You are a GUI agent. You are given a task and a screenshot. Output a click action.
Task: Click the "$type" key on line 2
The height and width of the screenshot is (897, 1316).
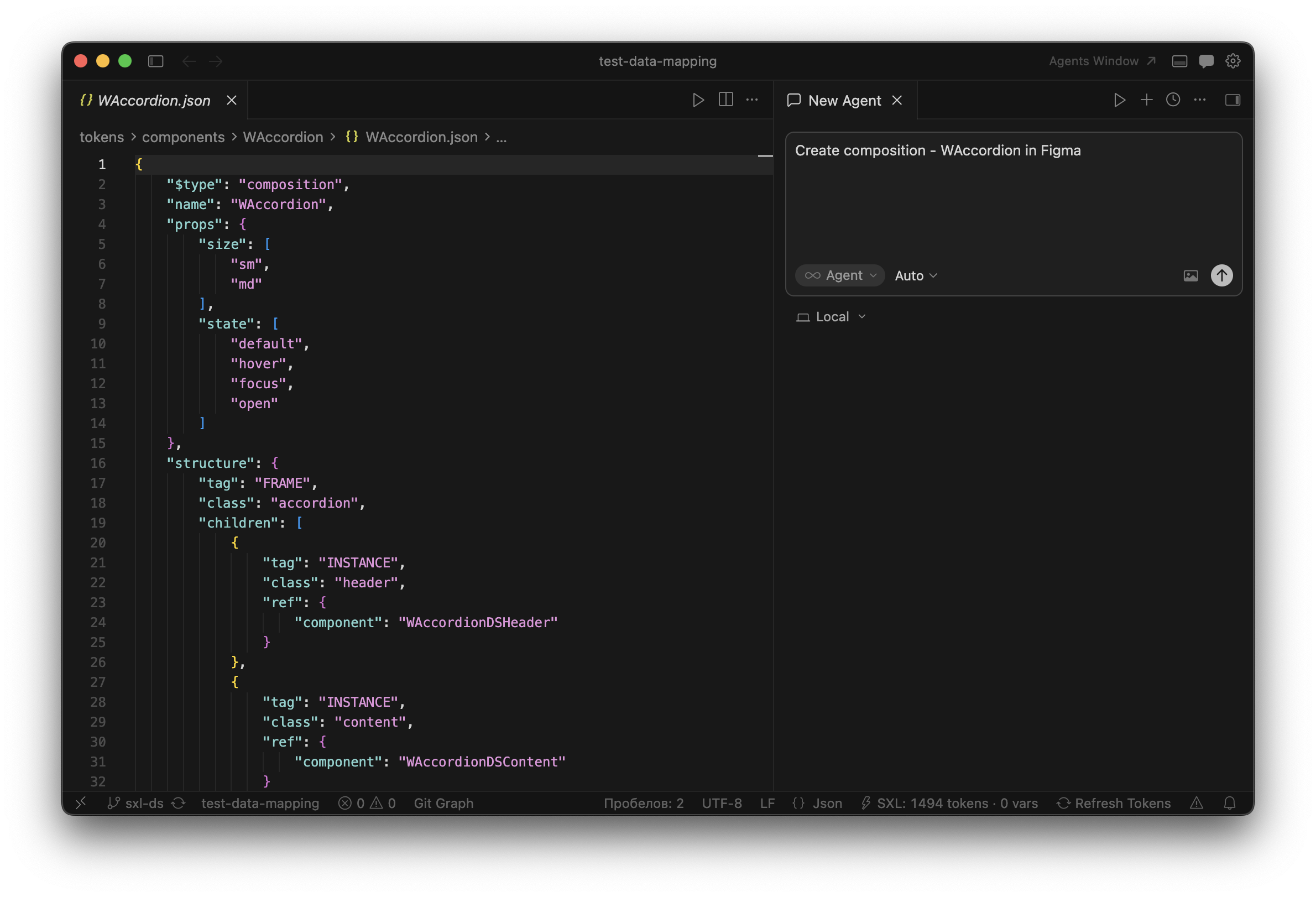pyautogui.click(x=194, y=185)
